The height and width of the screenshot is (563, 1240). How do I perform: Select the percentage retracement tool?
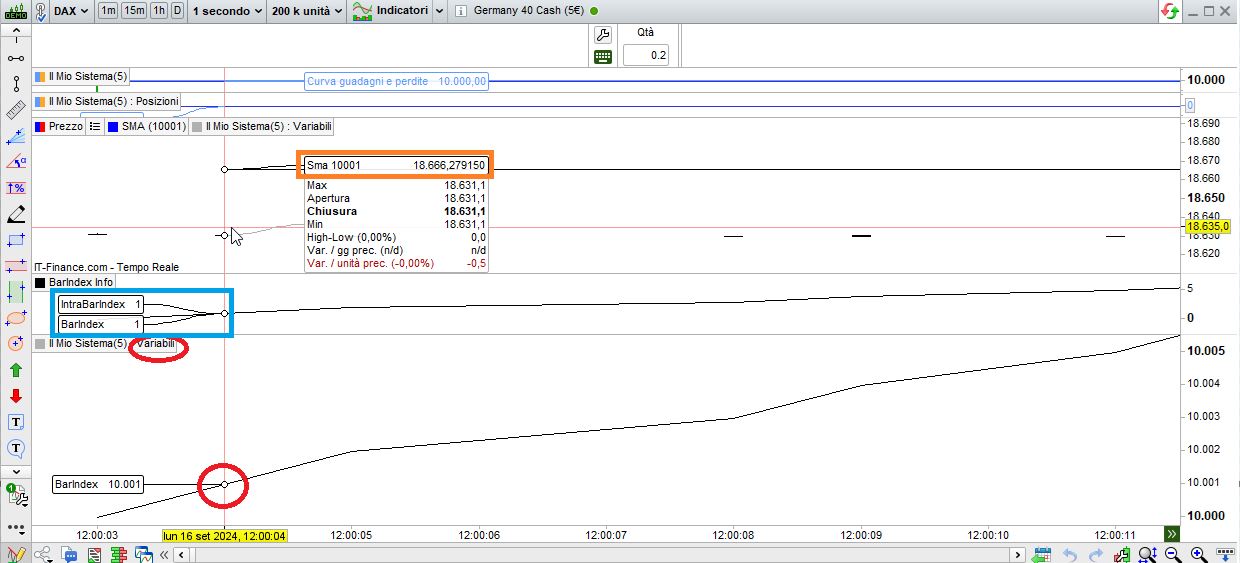coord(16,188)
